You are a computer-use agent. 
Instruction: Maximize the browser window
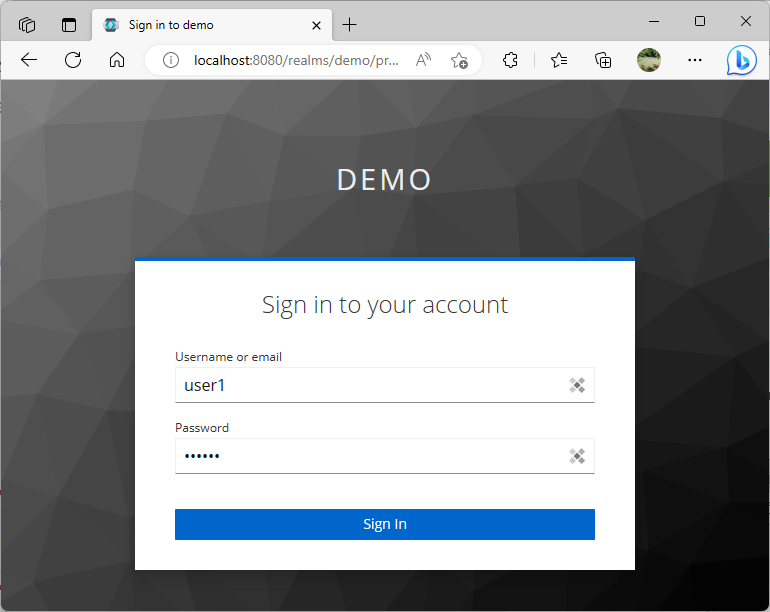pos(700,21)
